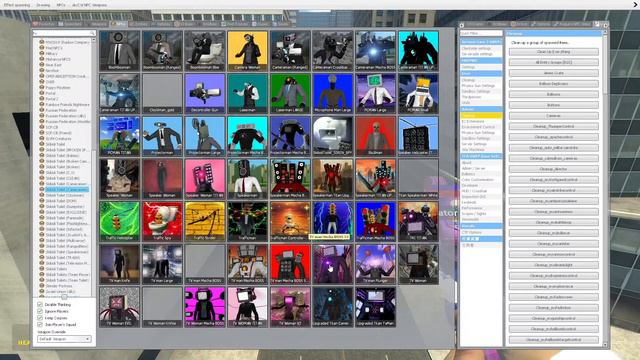
Task: Select the Traffic Spy NPC
Action: pyautogui.click(x=162, y=221)
